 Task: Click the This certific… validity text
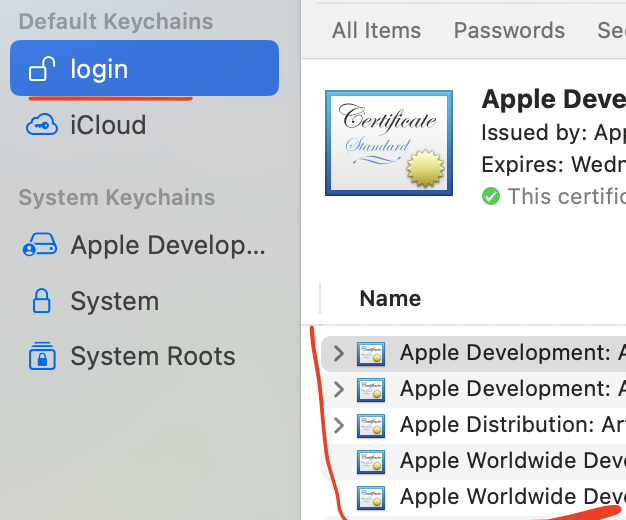click(x=566, y=196)
